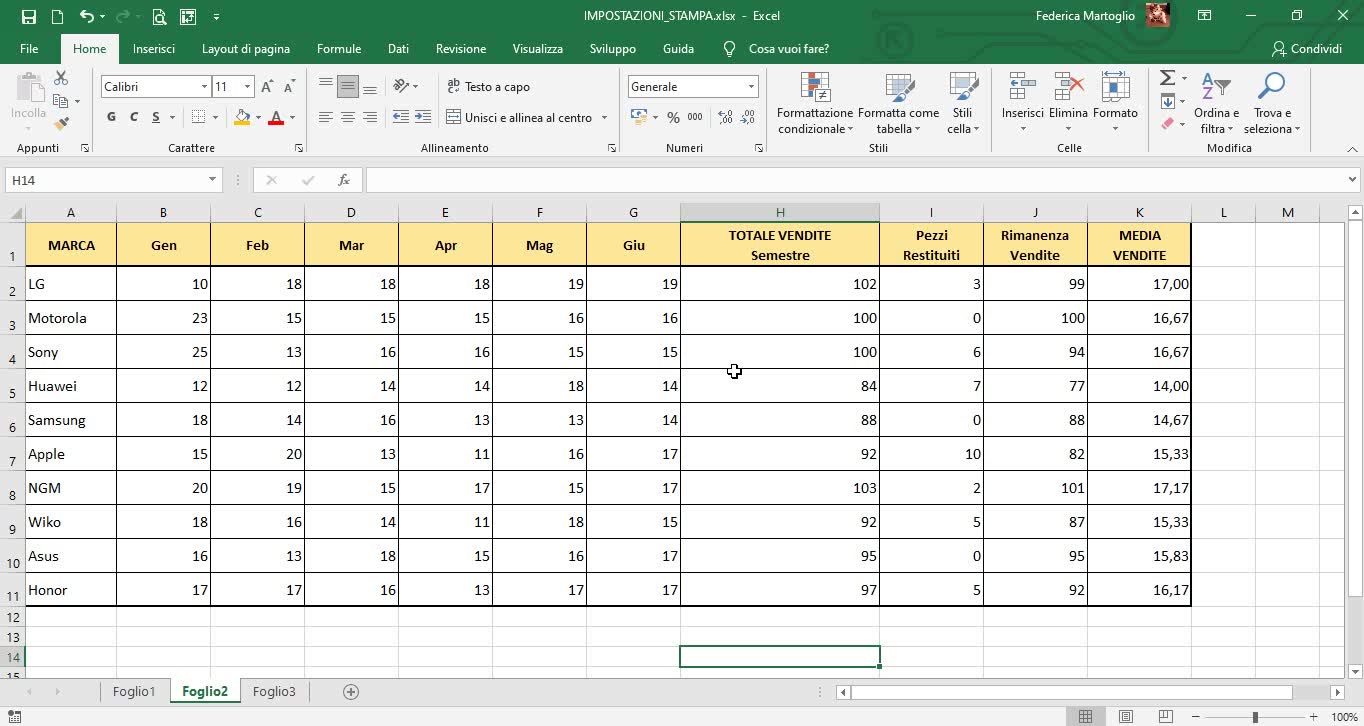Click the Copy icon in Appunti group
The image size is (1364, 726).
click(61, 101)
